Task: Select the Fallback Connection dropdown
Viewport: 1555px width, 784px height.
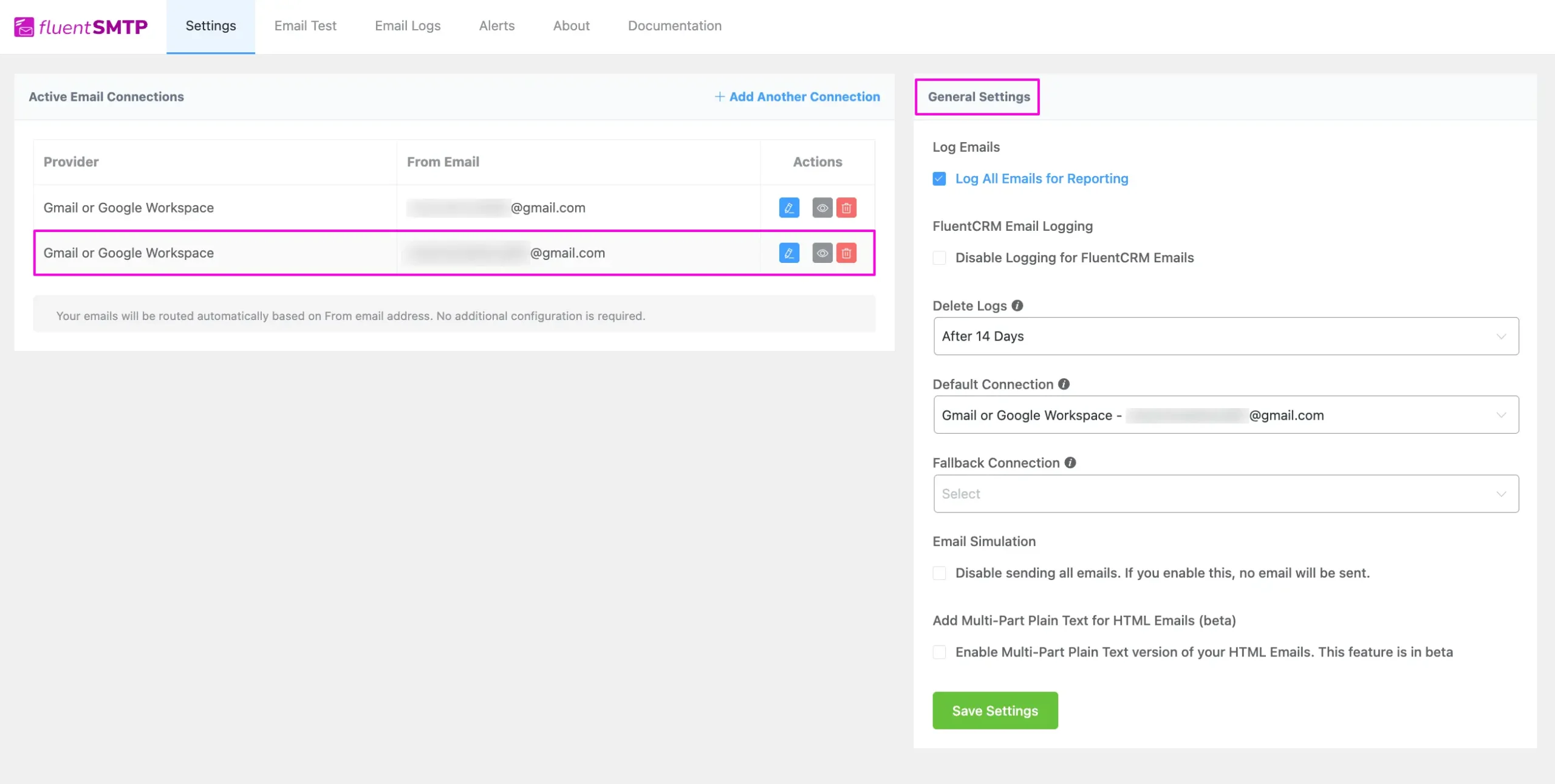Action: (x=1224, y=493)
